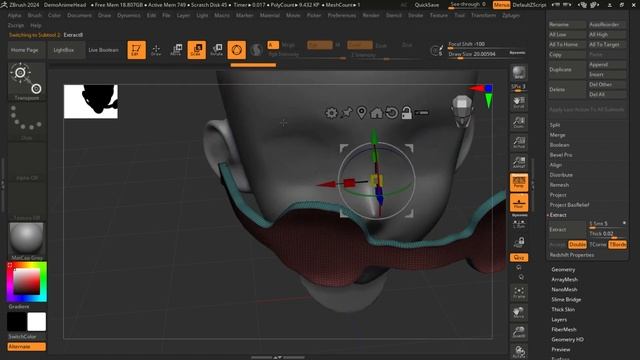
Task: Open the gizmo customize gear icon
Action: click(x=331, y=113)
